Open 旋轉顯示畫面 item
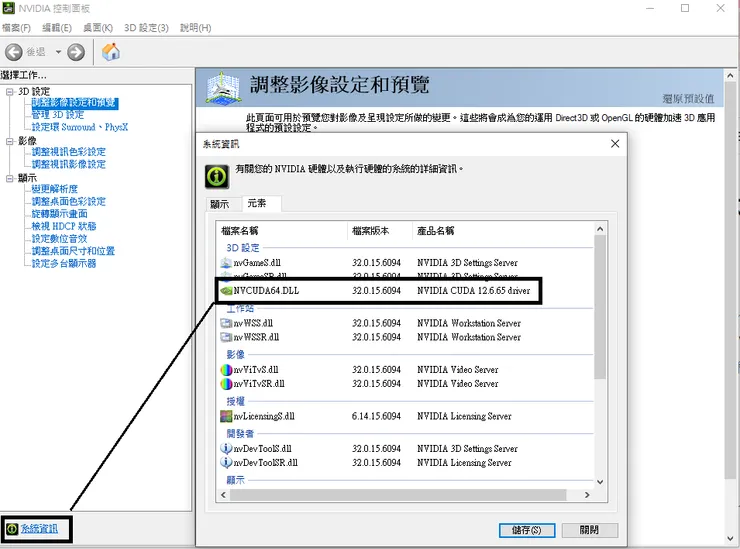This screenshot has height=549, width=740. click(x=59, y=214)
